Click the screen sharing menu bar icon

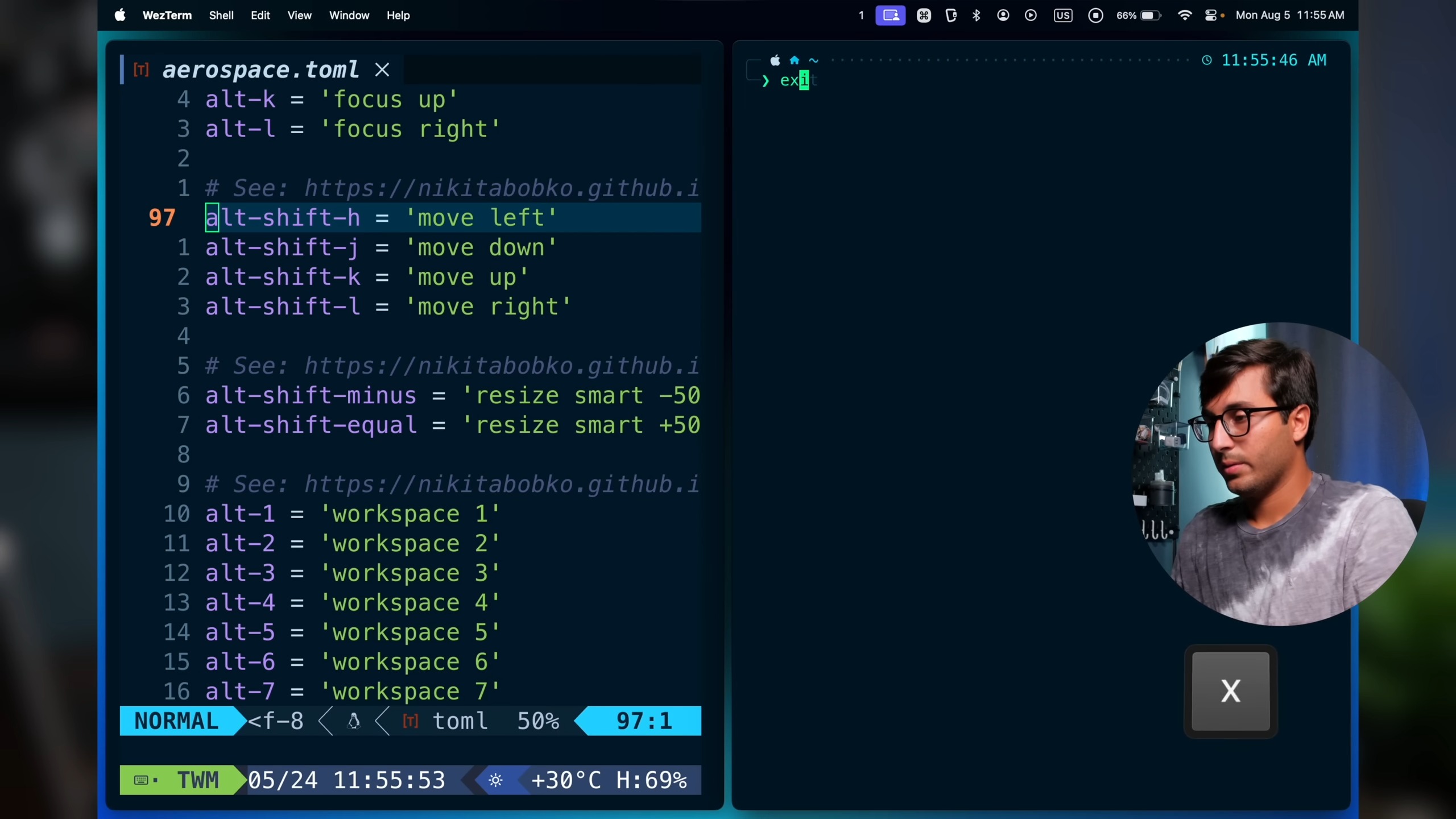(890, 15)
